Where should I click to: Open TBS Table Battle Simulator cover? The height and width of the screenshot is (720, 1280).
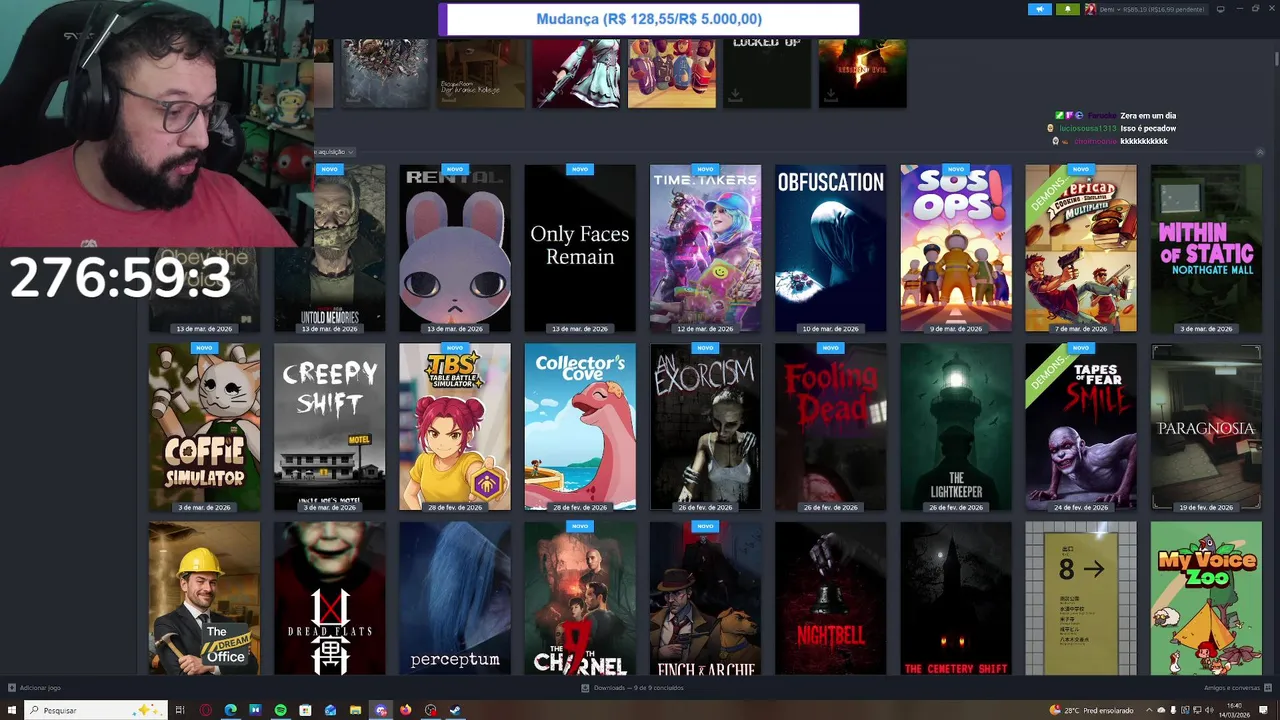coord(455,427)
